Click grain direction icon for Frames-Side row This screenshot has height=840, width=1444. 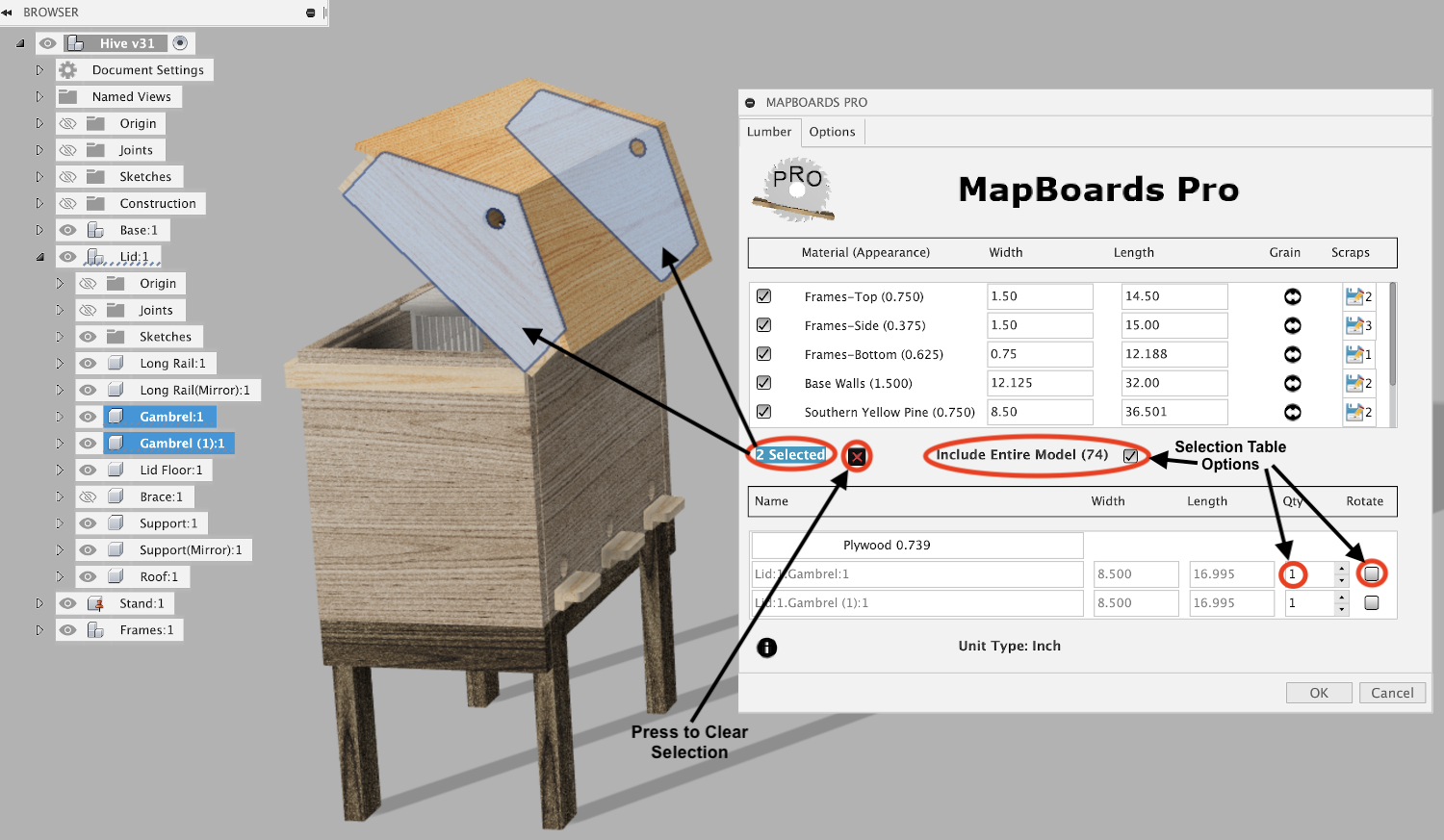point(1293,325)
